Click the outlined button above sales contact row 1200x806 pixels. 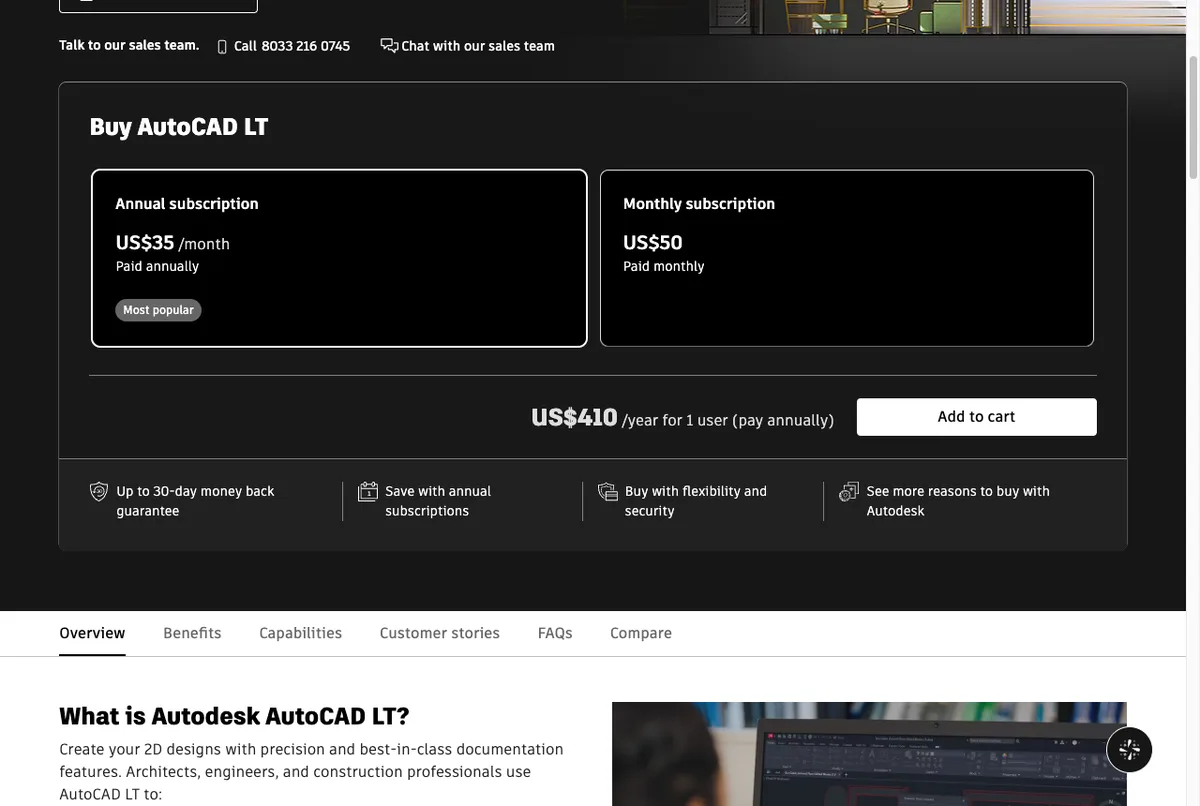pyautogui.click(x=158, y=5)
